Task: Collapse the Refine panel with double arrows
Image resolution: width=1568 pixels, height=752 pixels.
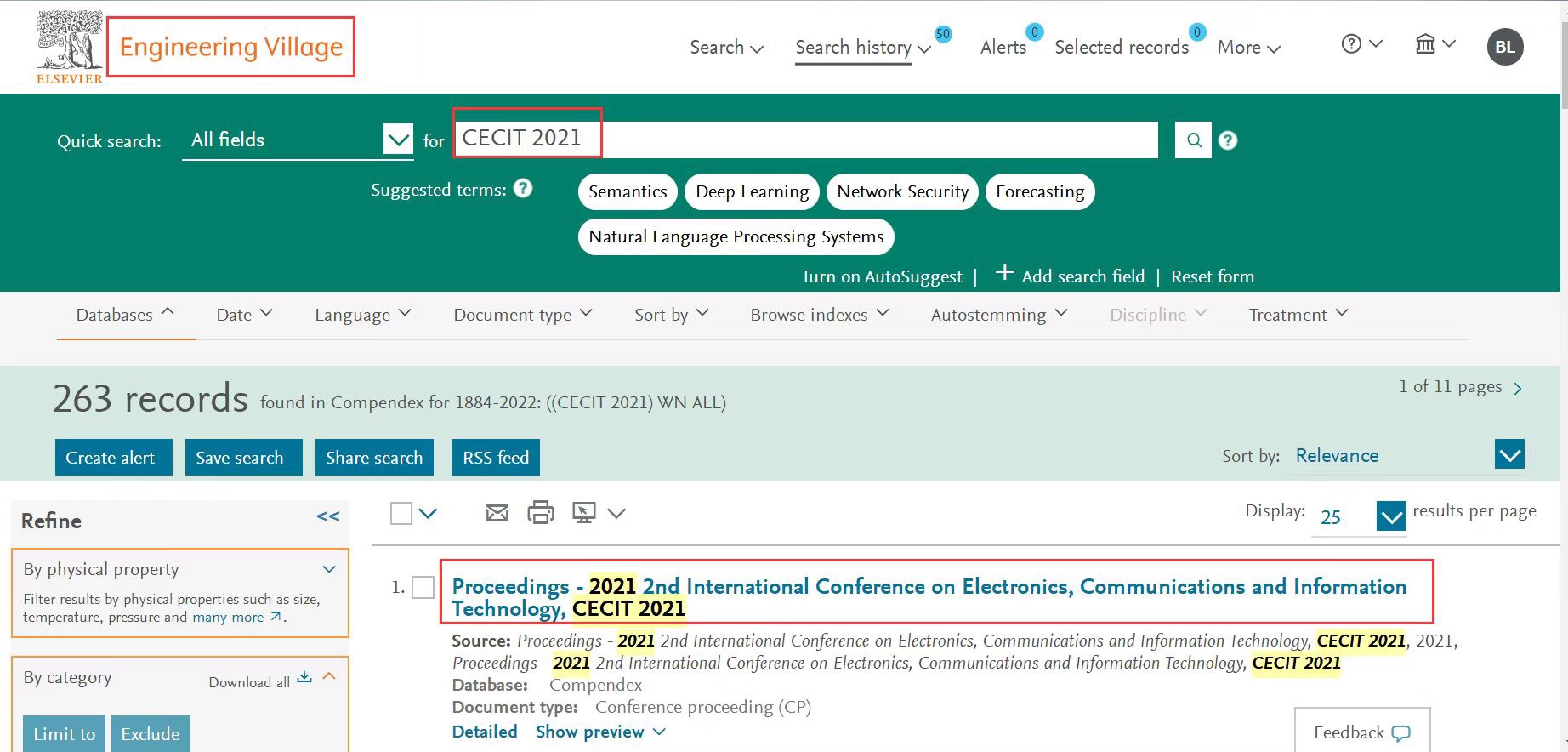Action: coord(328,516)
